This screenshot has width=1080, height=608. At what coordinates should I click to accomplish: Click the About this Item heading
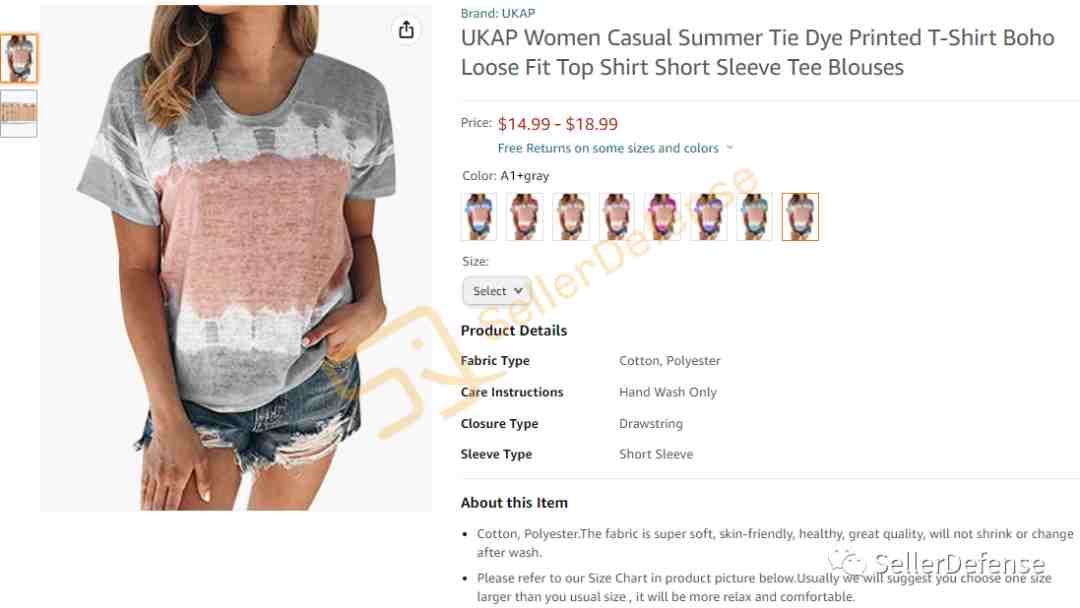(x=515, y=503)
